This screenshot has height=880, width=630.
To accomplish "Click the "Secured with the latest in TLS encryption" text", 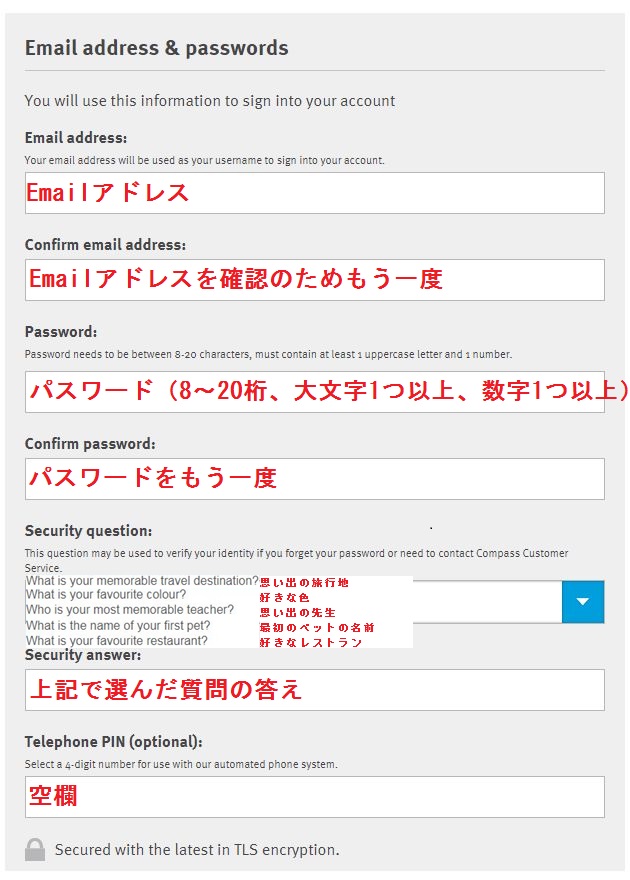I will [x=197, y=850].
